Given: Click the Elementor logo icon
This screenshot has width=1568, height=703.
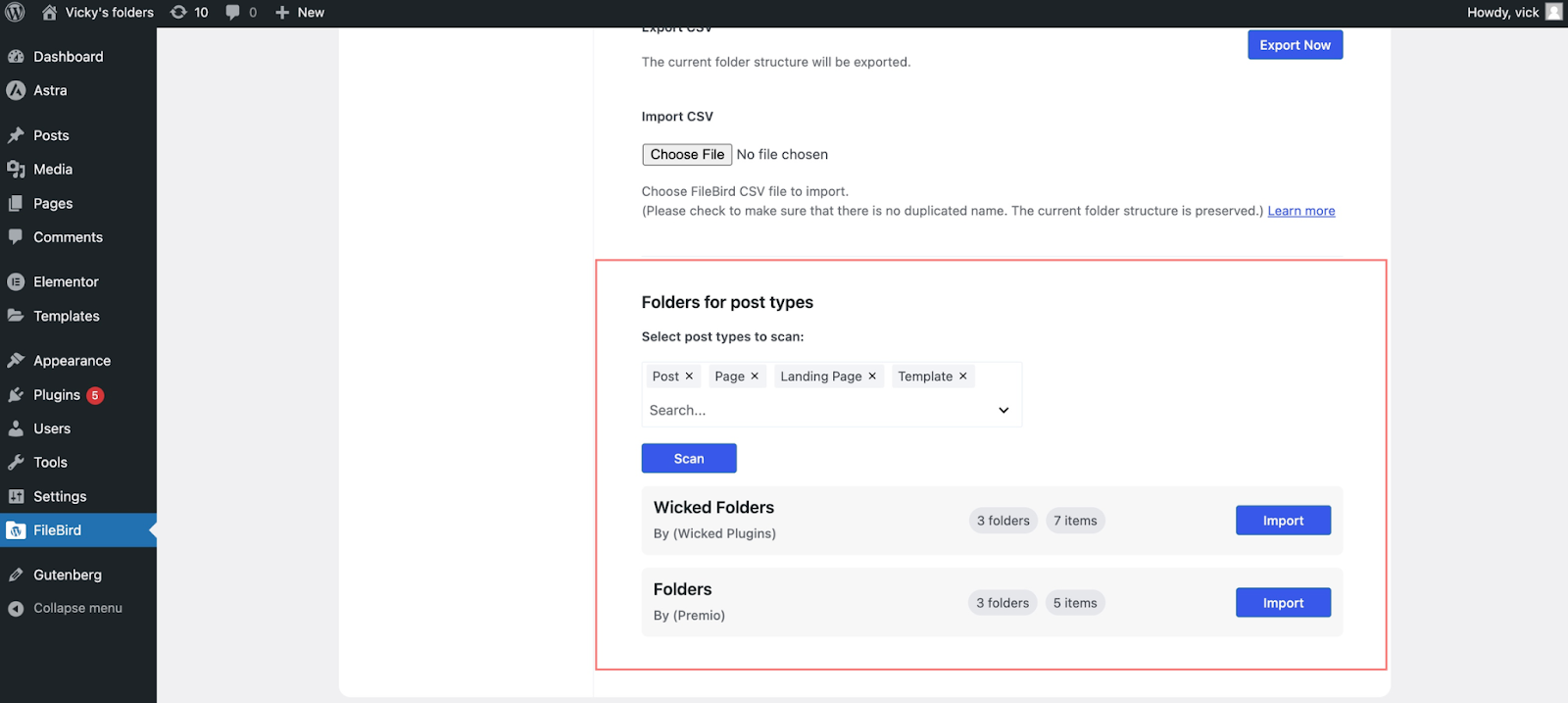Looking at the screenshot, I should (16, 282).
